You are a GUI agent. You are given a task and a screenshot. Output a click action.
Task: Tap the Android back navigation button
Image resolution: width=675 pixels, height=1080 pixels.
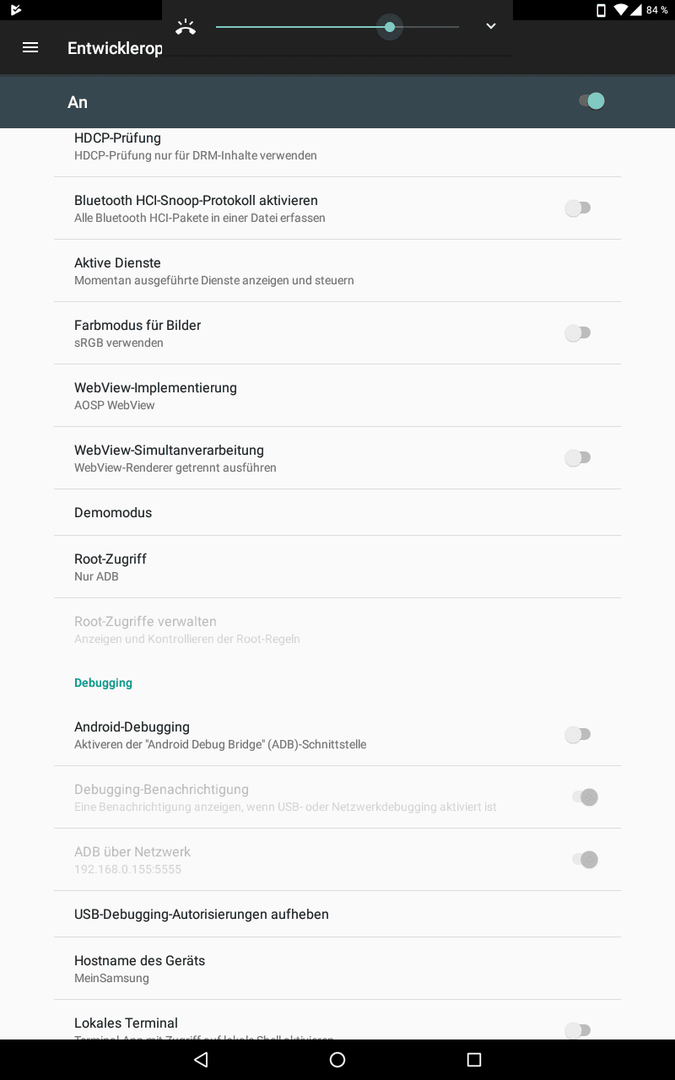coord(201,1059)
